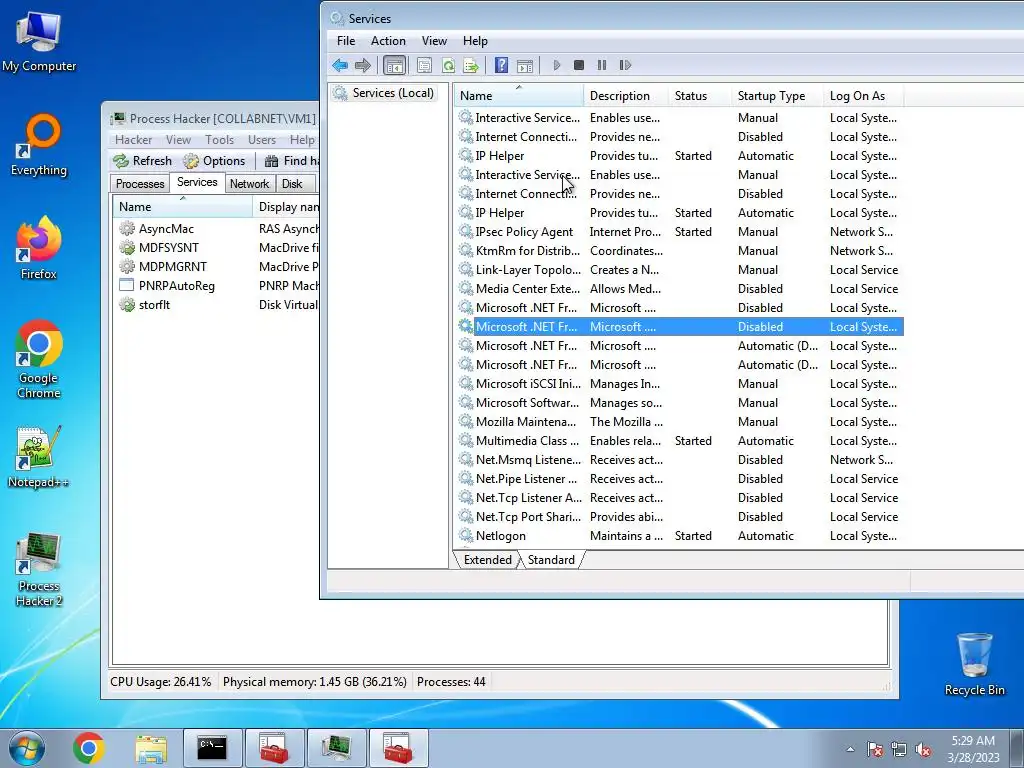This screenshot has height=768, width=1024.
Task: Open the Notepad++ desktop shortcut
Action: coord(39,457)
